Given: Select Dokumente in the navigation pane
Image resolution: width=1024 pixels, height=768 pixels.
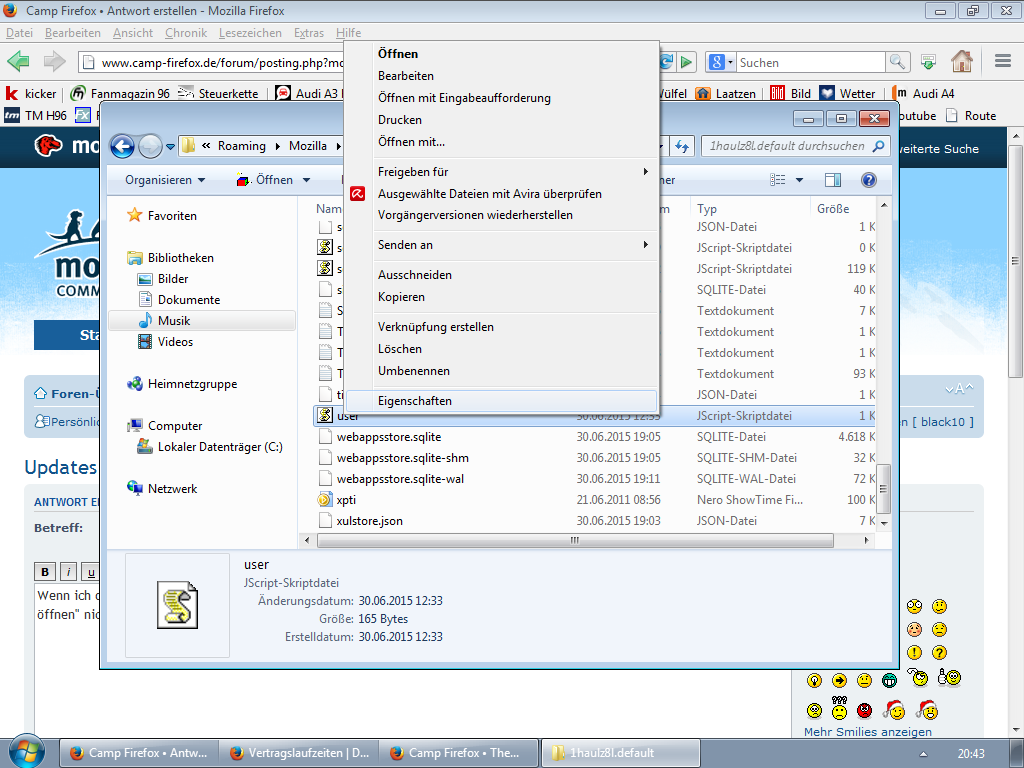Looking at the screenshot, I should 189,300.
